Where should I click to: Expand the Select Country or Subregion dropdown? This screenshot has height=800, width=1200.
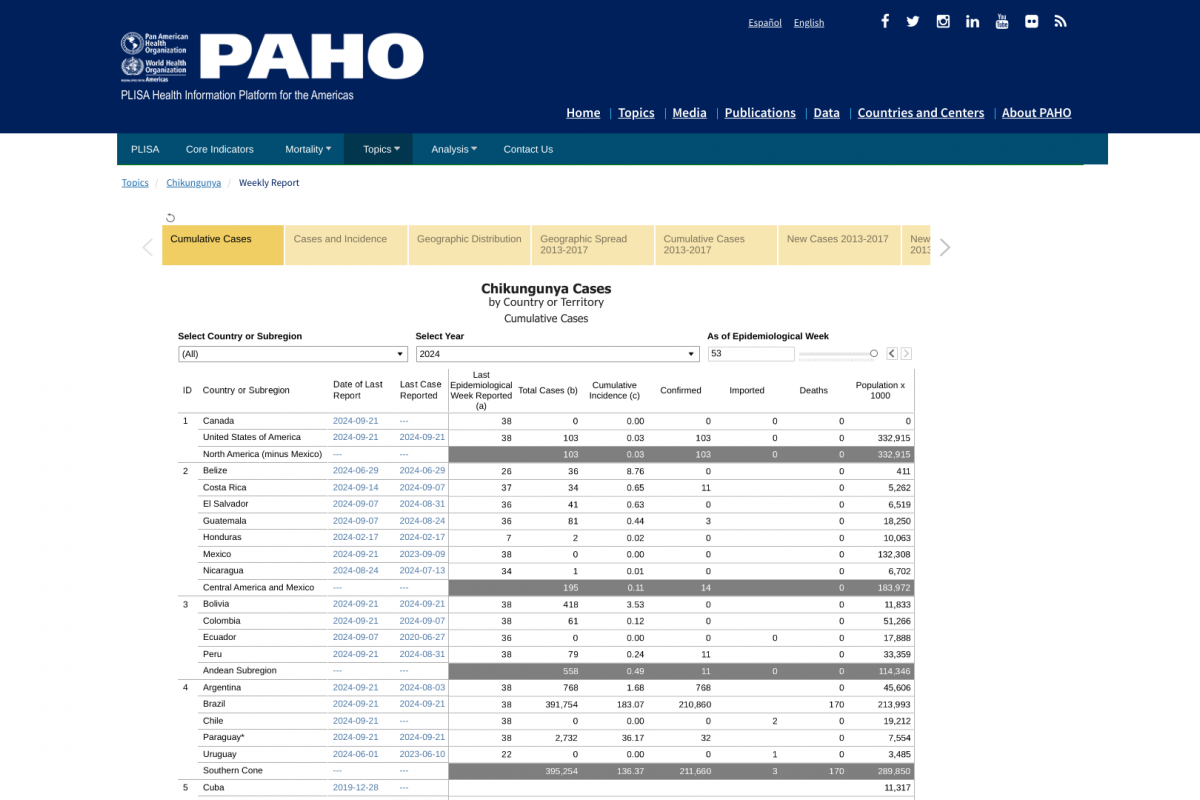click(x=292, y=354)
